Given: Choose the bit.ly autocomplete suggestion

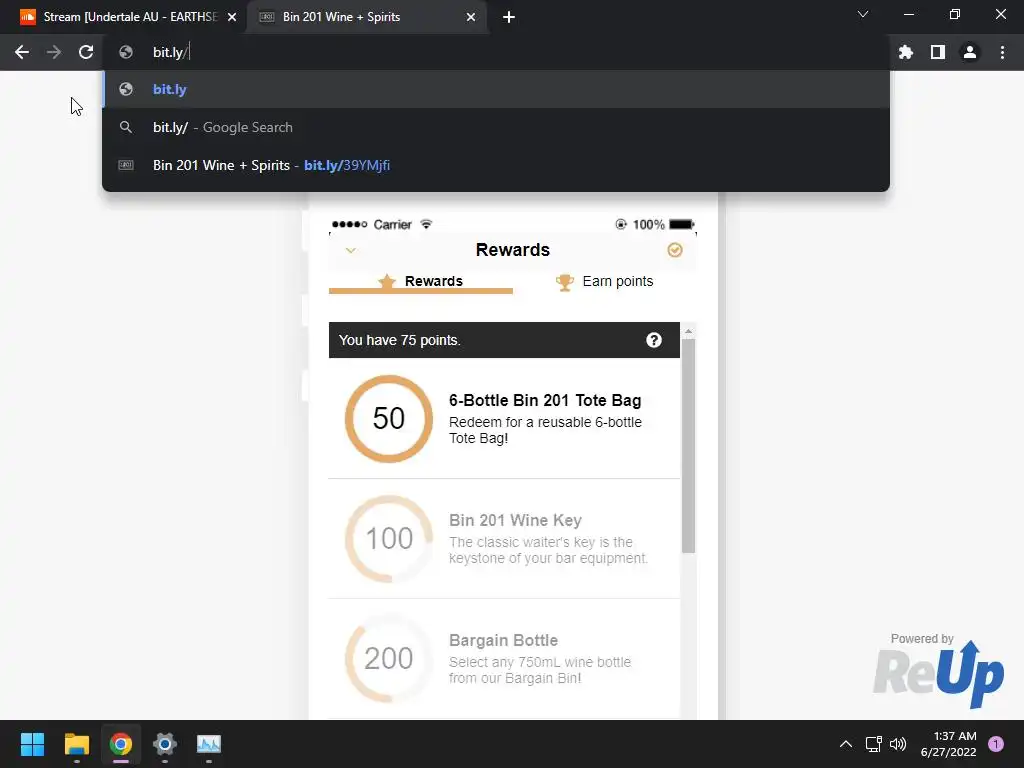Looking at the screenshot, I should pos(496,89).
